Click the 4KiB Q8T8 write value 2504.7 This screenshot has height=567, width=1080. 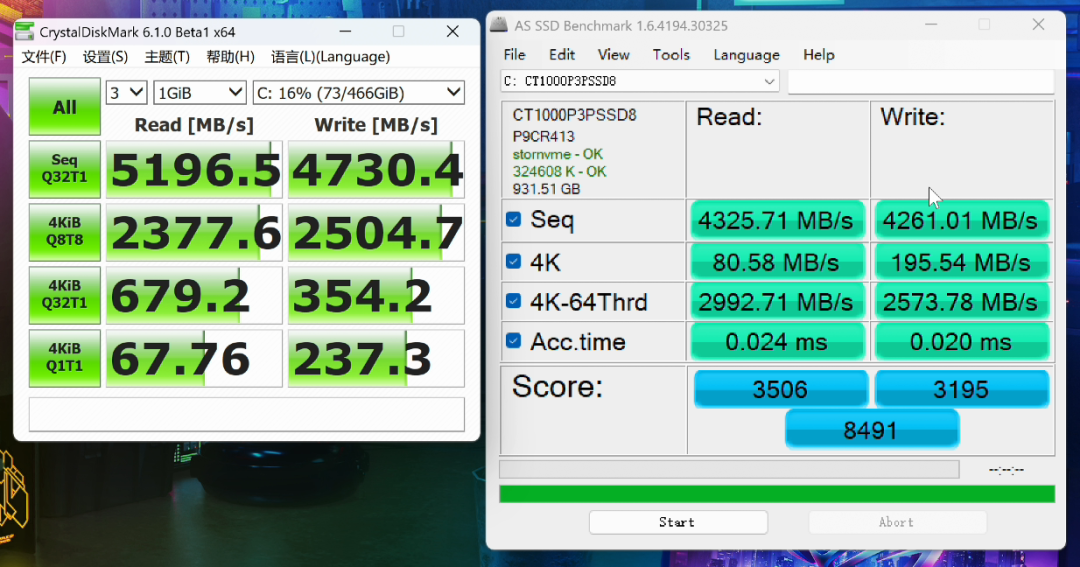(376, 232)
